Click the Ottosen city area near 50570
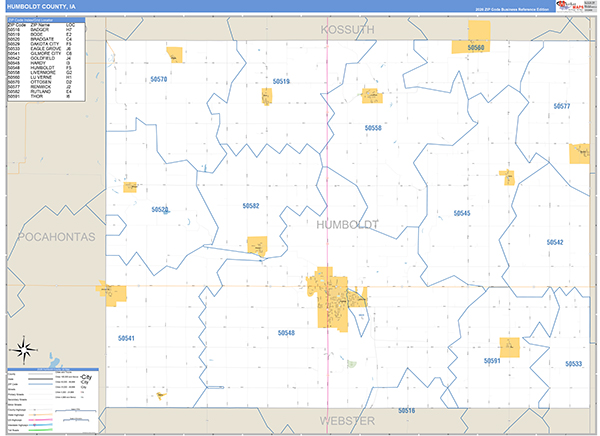 [174, 55]
